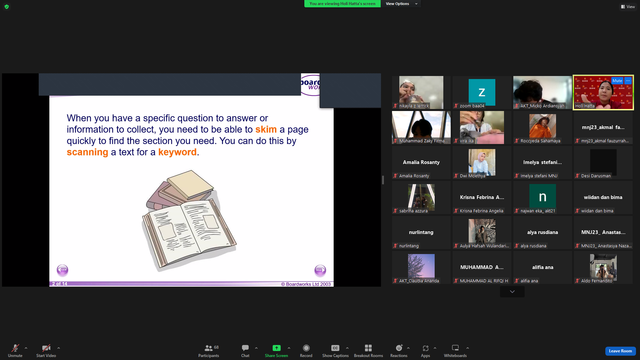Open share options arrow beside Share Screen
Screen dimensions: 640x360
(289, 348)
